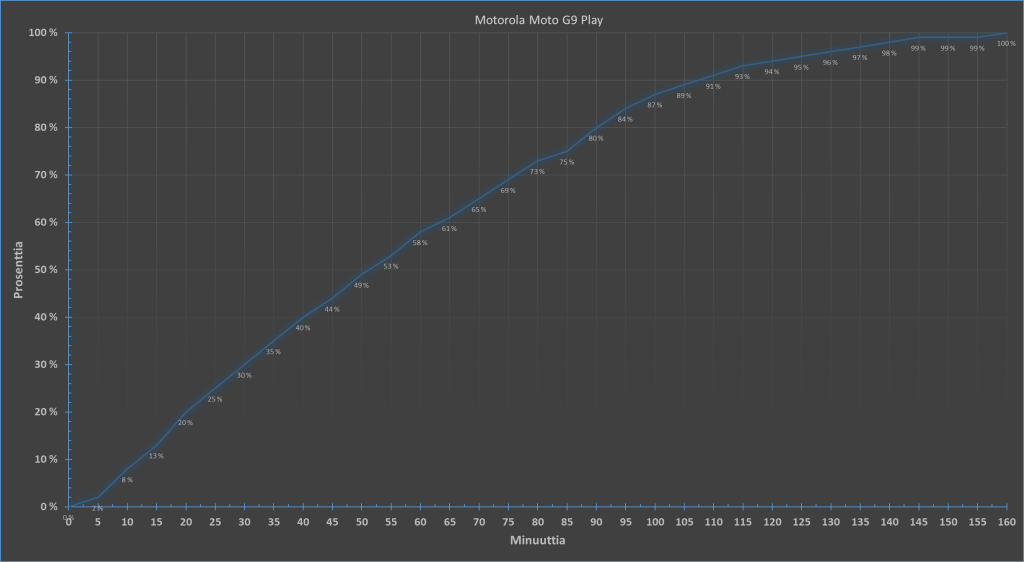This screenshot has height=562, width=1024.
Task: Click the 125 minute label on horizontal axis
Action: pos(801,522)
